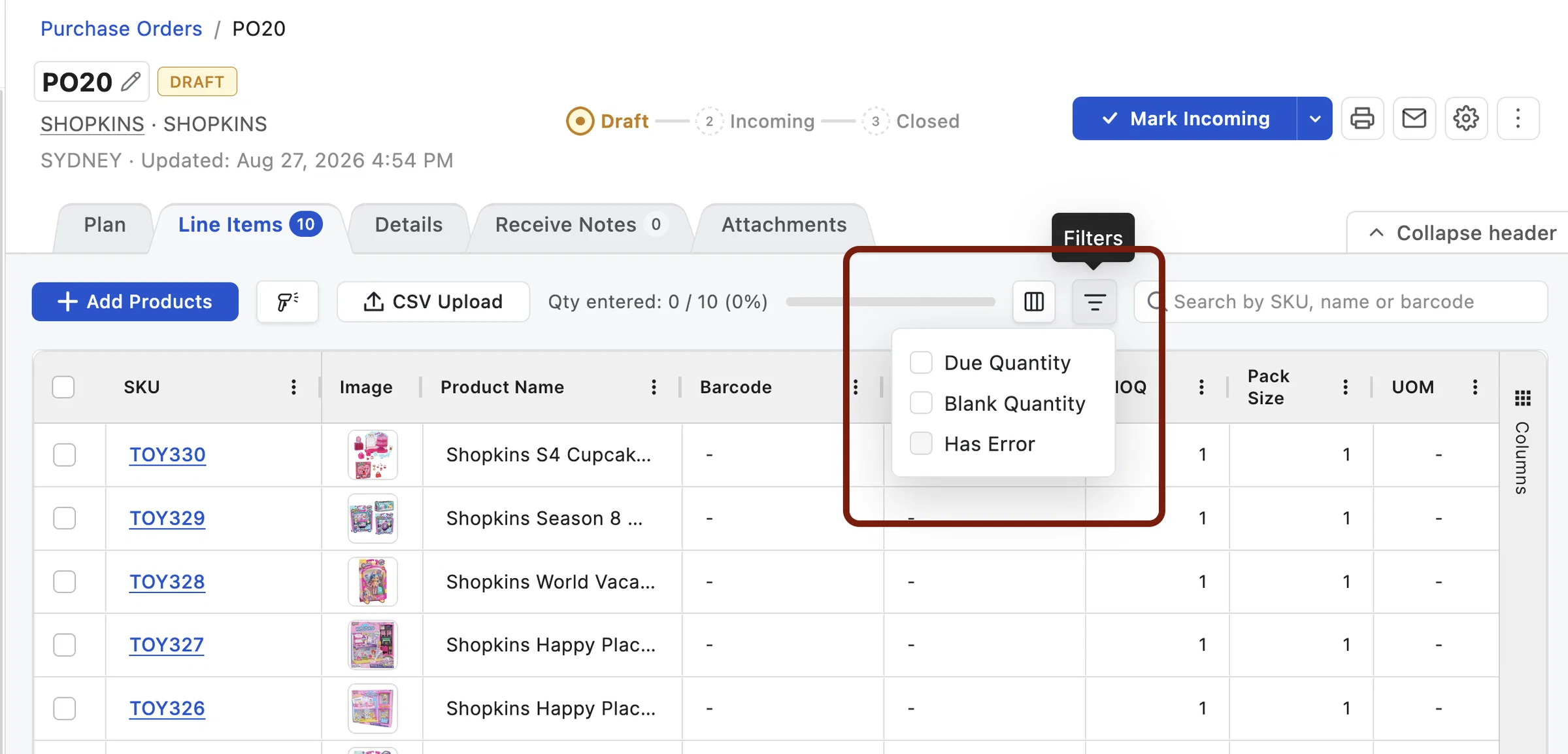Open Pack Size column options menu
The height and width of the screenshot is (754, 1568).
(1345, 387)
